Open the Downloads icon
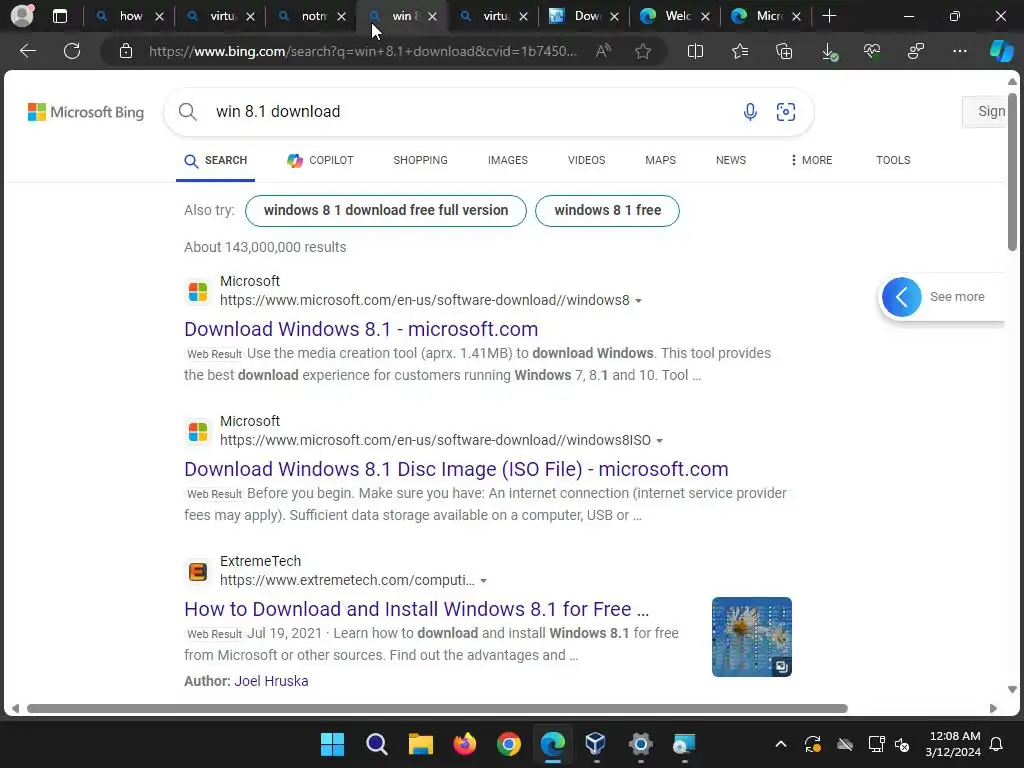 (829, 52)
